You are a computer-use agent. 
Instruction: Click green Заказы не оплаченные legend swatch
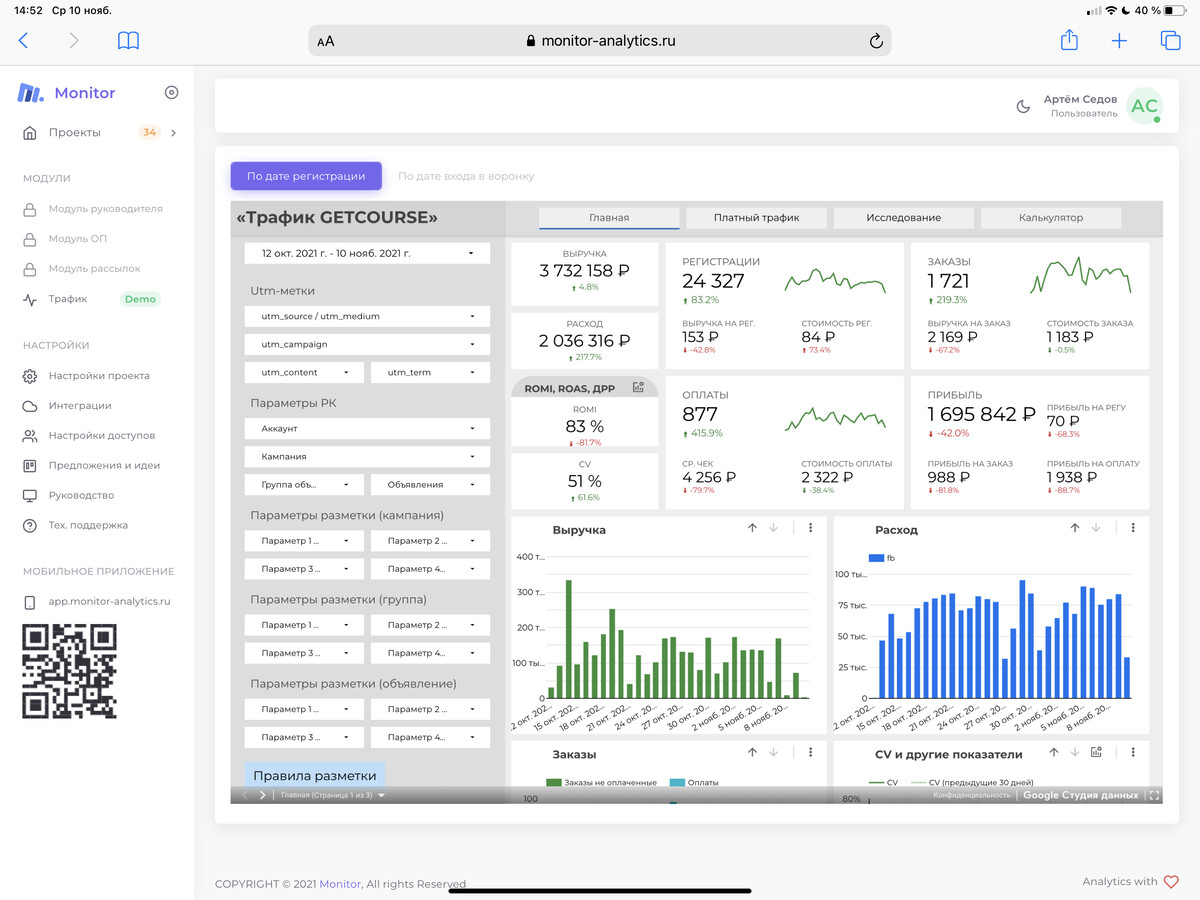[x=553, y=782]
